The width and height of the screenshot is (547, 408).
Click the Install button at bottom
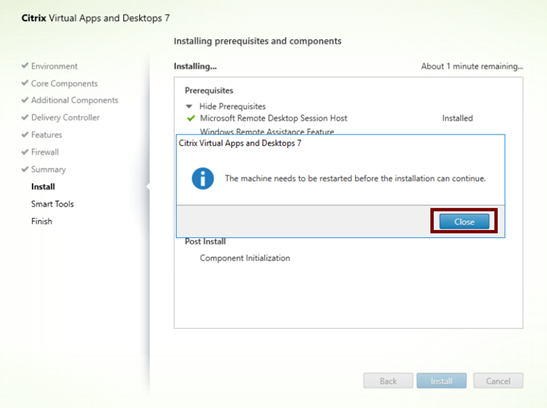click(441, 381)
